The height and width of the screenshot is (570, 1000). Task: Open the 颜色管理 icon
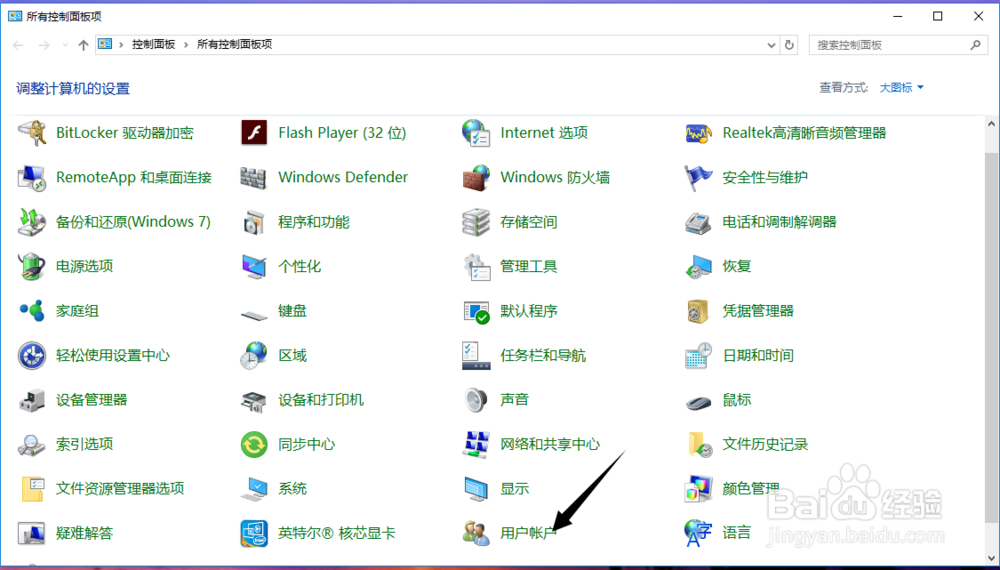pyautogui.click(x=698, y=489)
